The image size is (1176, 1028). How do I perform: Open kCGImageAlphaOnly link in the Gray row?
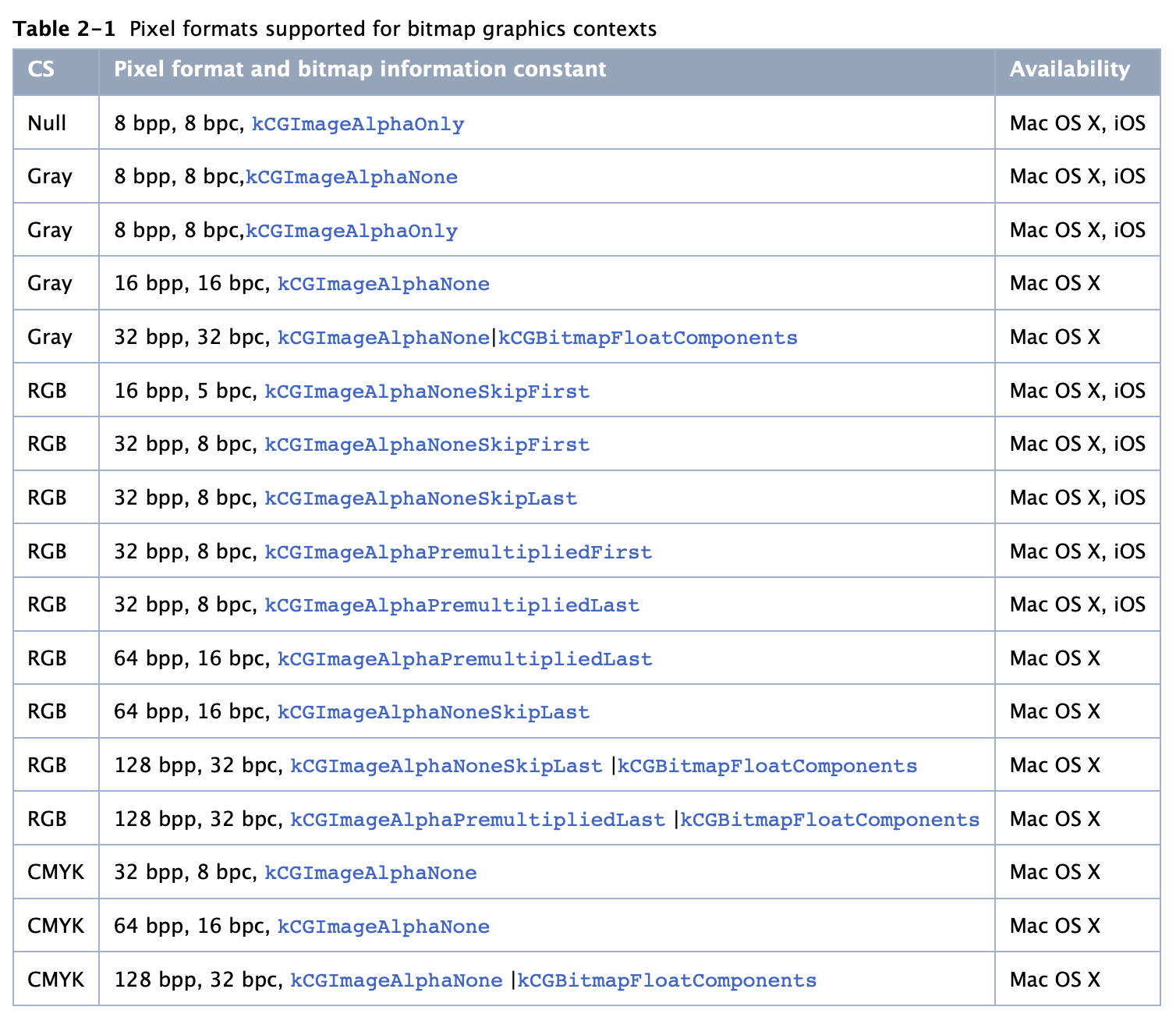pyautogui.click(x=352, y=231)
